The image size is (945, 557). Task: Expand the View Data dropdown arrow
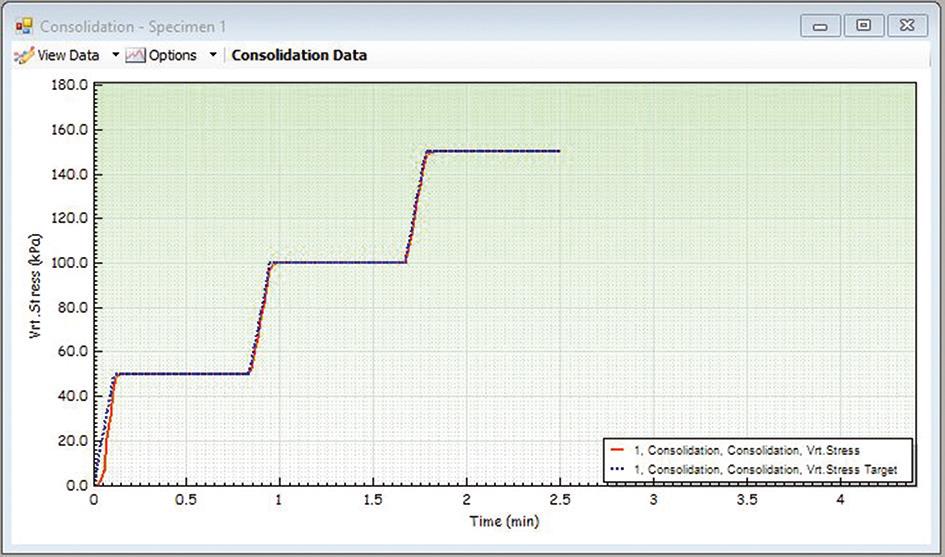pyautogui.click(x=115, y=55)
